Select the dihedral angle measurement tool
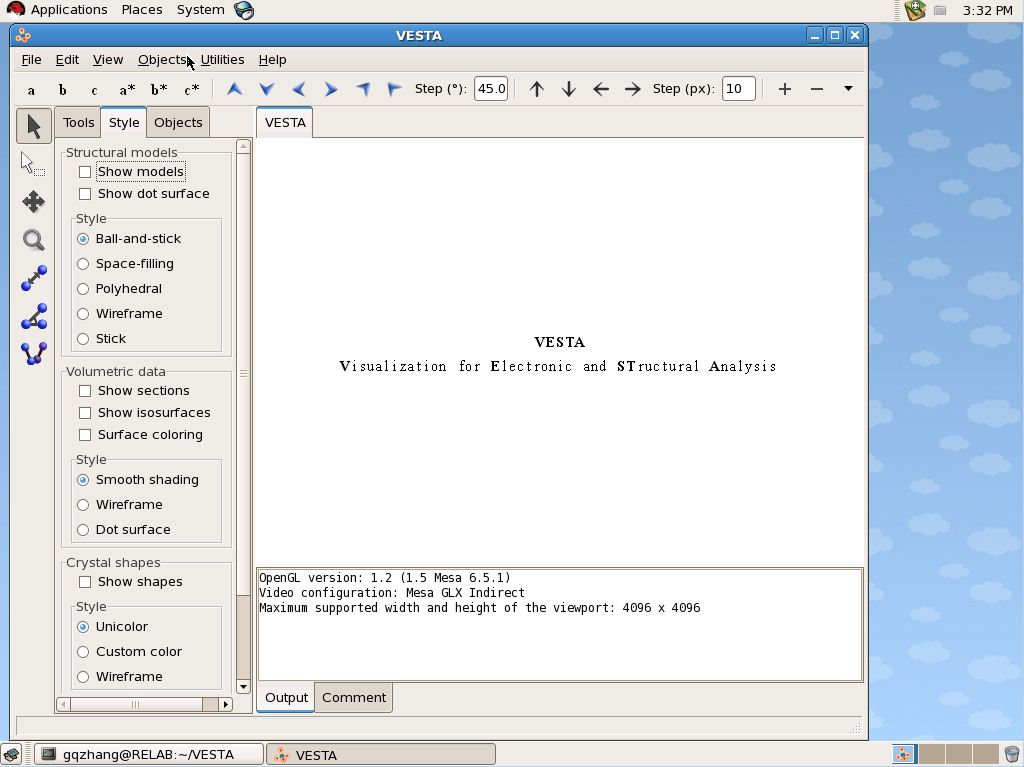This screenshot has width=1024, height=767. pyautogui.click(x=33, y=354)
